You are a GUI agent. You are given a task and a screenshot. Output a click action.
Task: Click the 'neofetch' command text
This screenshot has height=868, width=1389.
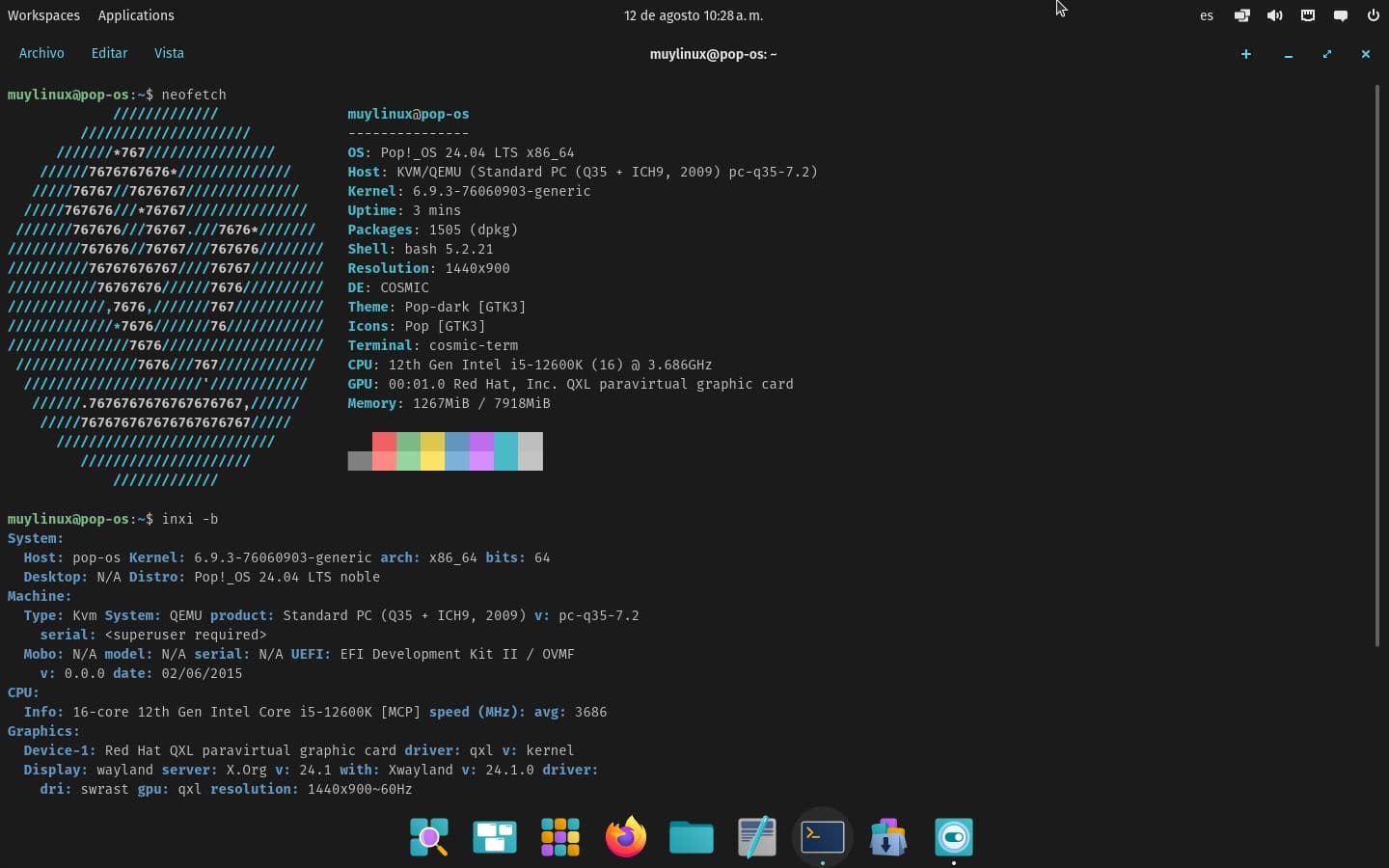coord(194,95)
